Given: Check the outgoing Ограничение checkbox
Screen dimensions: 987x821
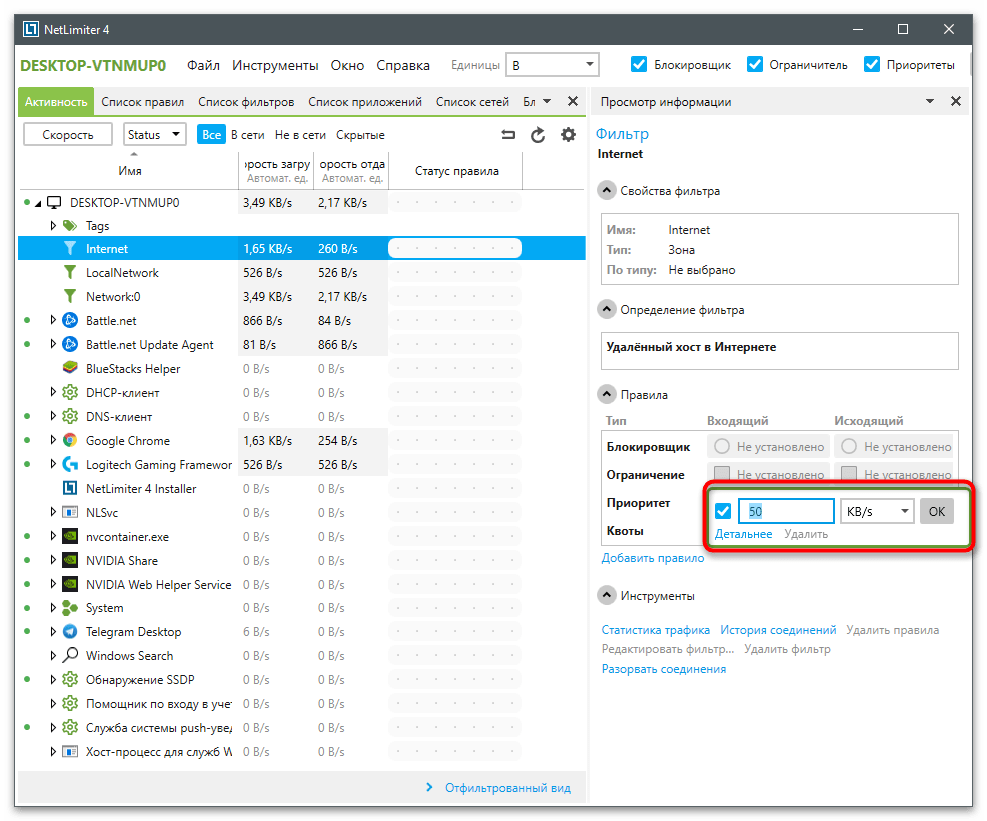Looking at the screenshot, I should tap(849, 473).
